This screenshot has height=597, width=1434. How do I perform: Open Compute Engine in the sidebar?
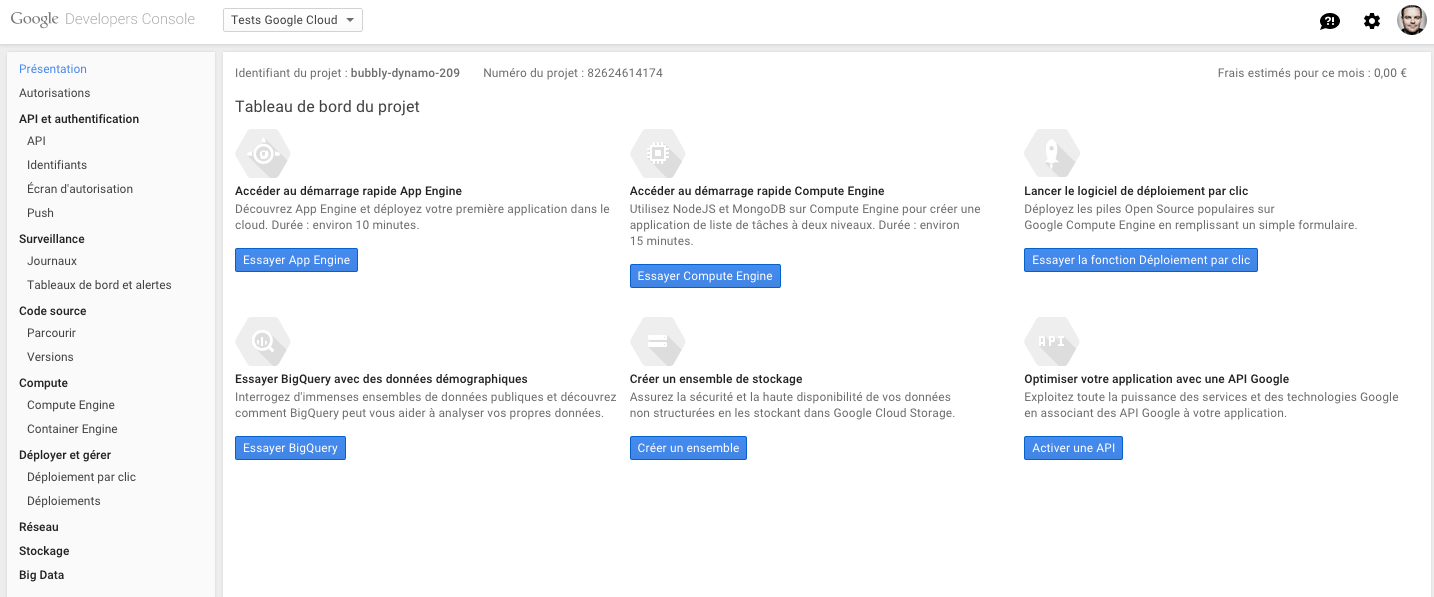coord(71,405)
